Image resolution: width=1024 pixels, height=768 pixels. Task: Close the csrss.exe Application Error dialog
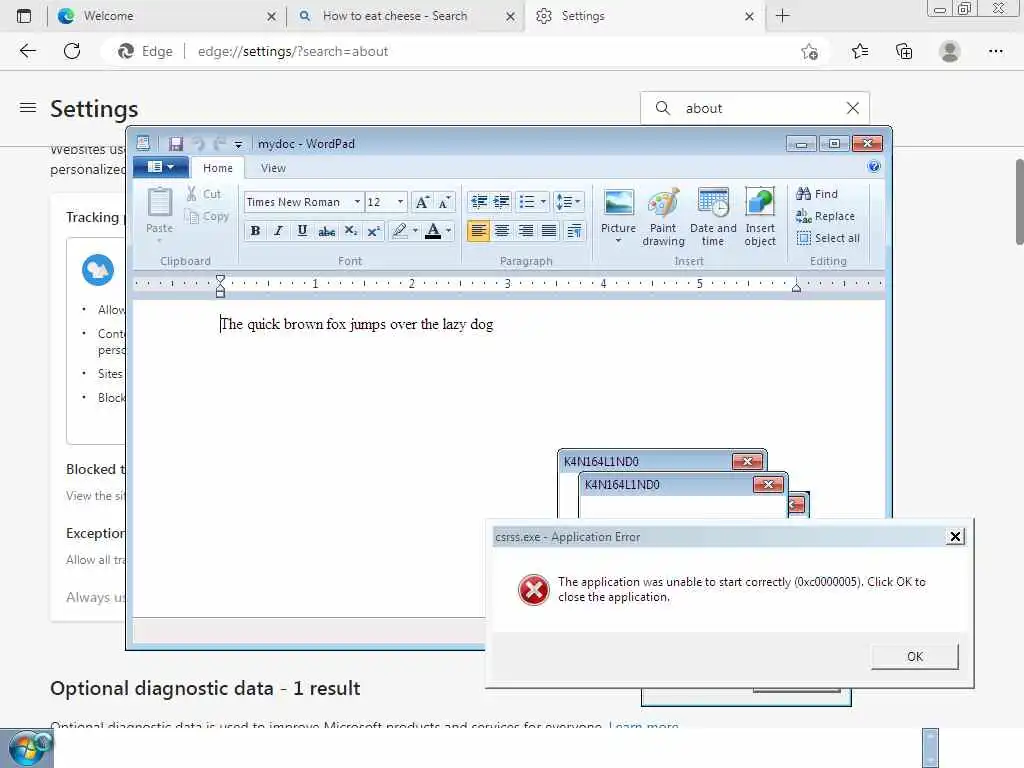[x=955, y=537]
